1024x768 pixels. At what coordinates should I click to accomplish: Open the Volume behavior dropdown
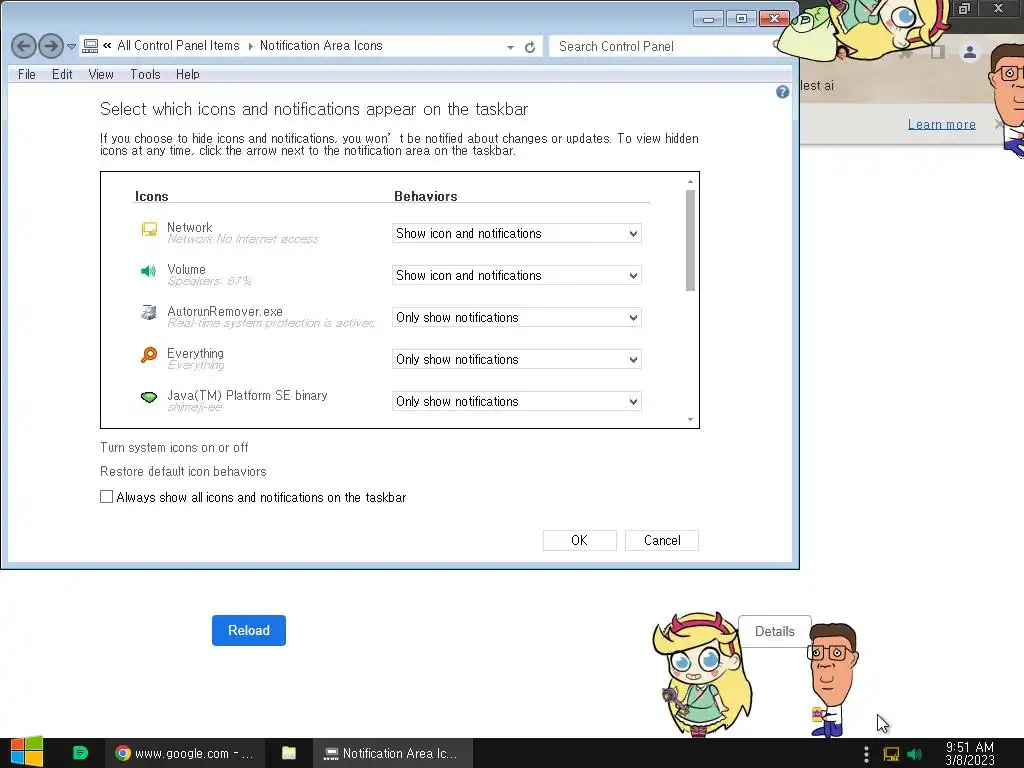click(x=517, y=276)
